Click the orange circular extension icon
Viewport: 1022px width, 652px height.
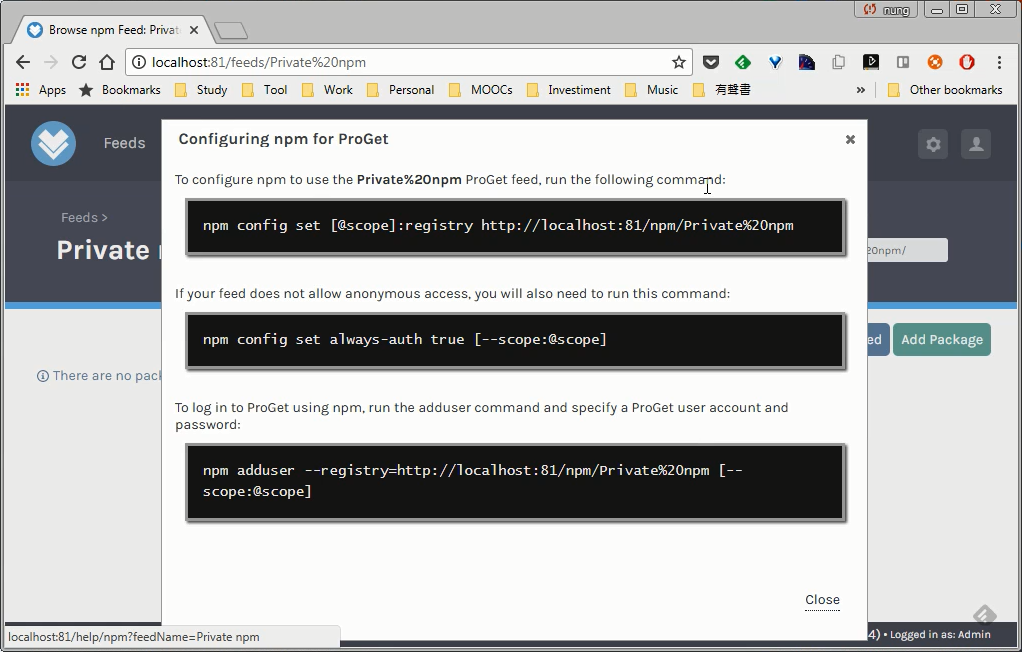(x=935, y=62)
